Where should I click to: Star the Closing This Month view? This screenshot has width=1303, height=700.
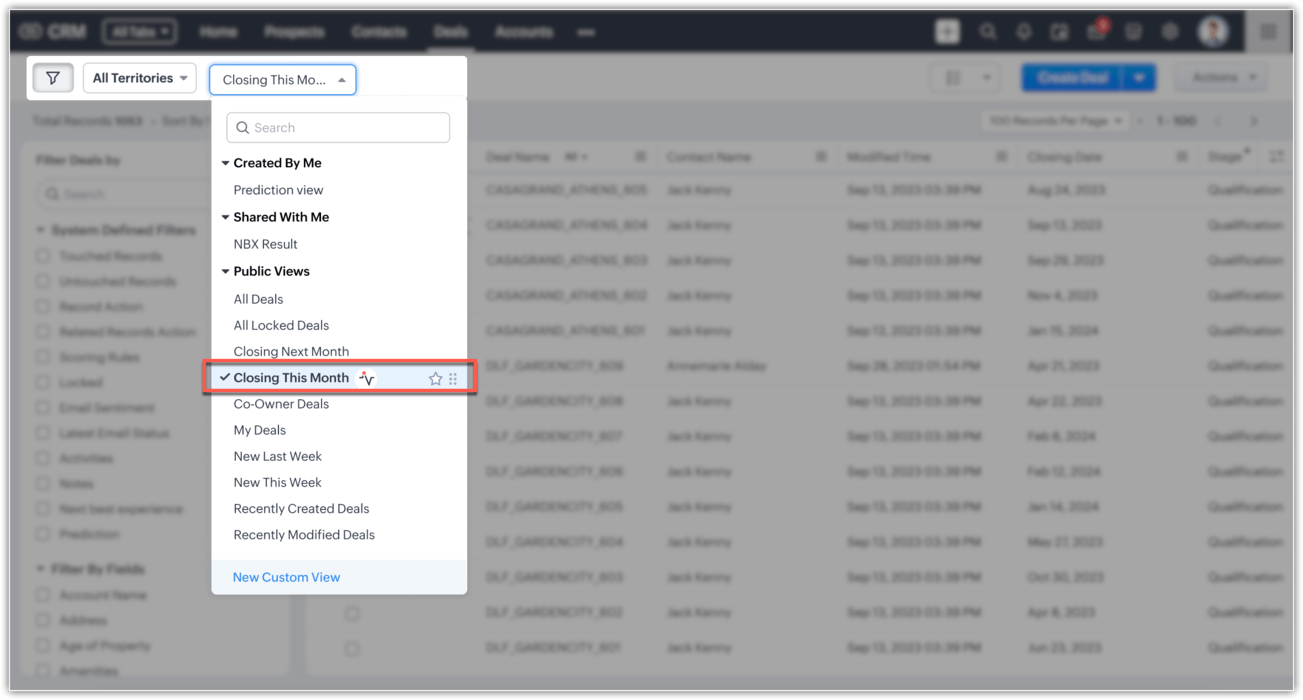point(435,379)
